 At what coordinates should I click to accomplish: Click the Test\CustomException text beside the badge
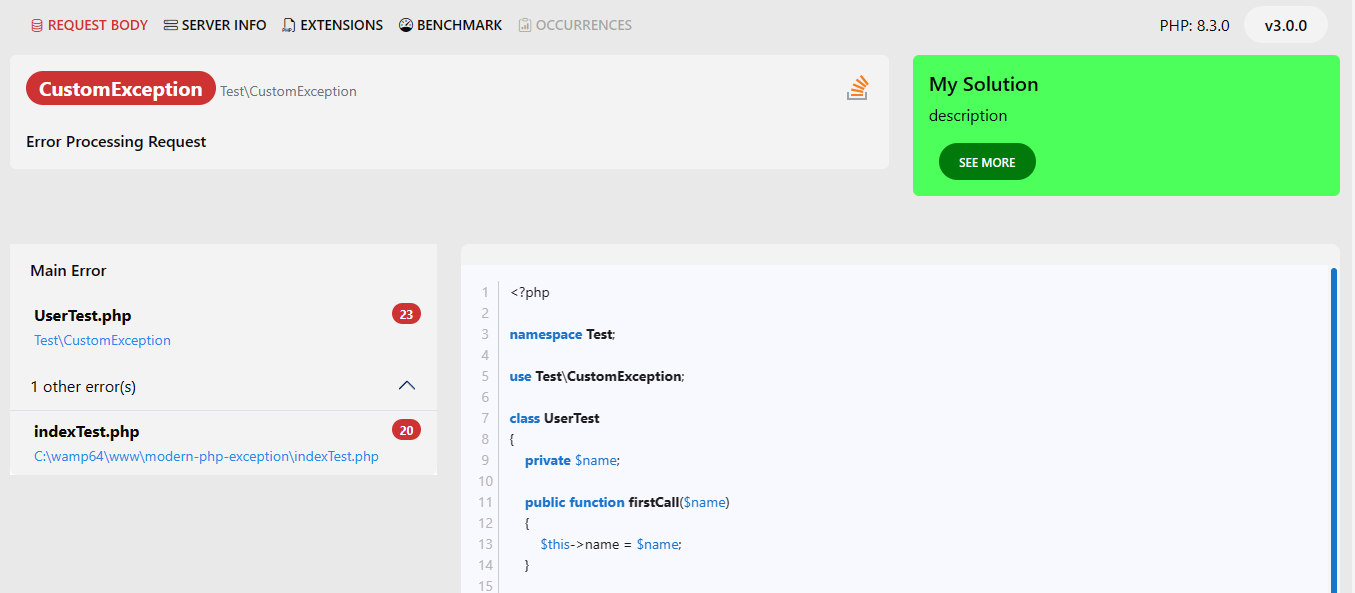(288, 91)
